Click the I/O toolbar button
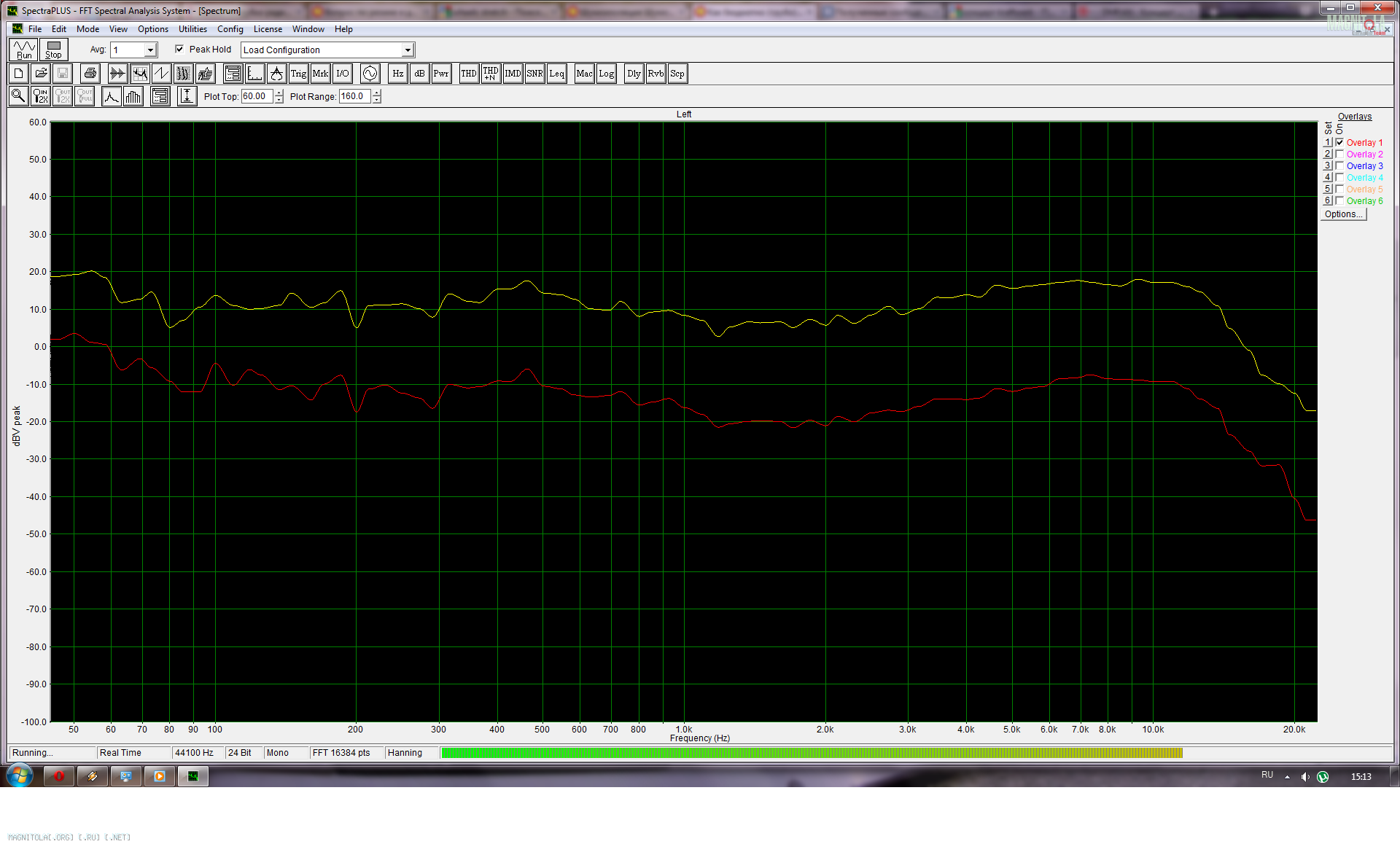1400x844 pixels. 342,74
